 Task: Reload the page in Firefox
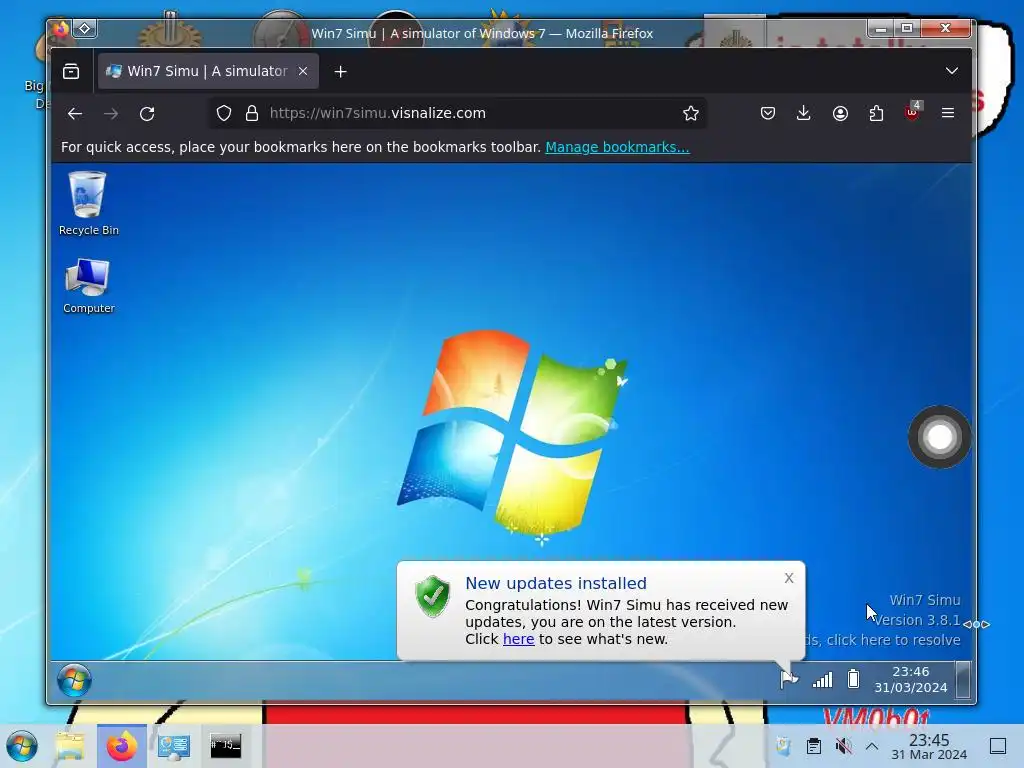(x=147, y=114)
